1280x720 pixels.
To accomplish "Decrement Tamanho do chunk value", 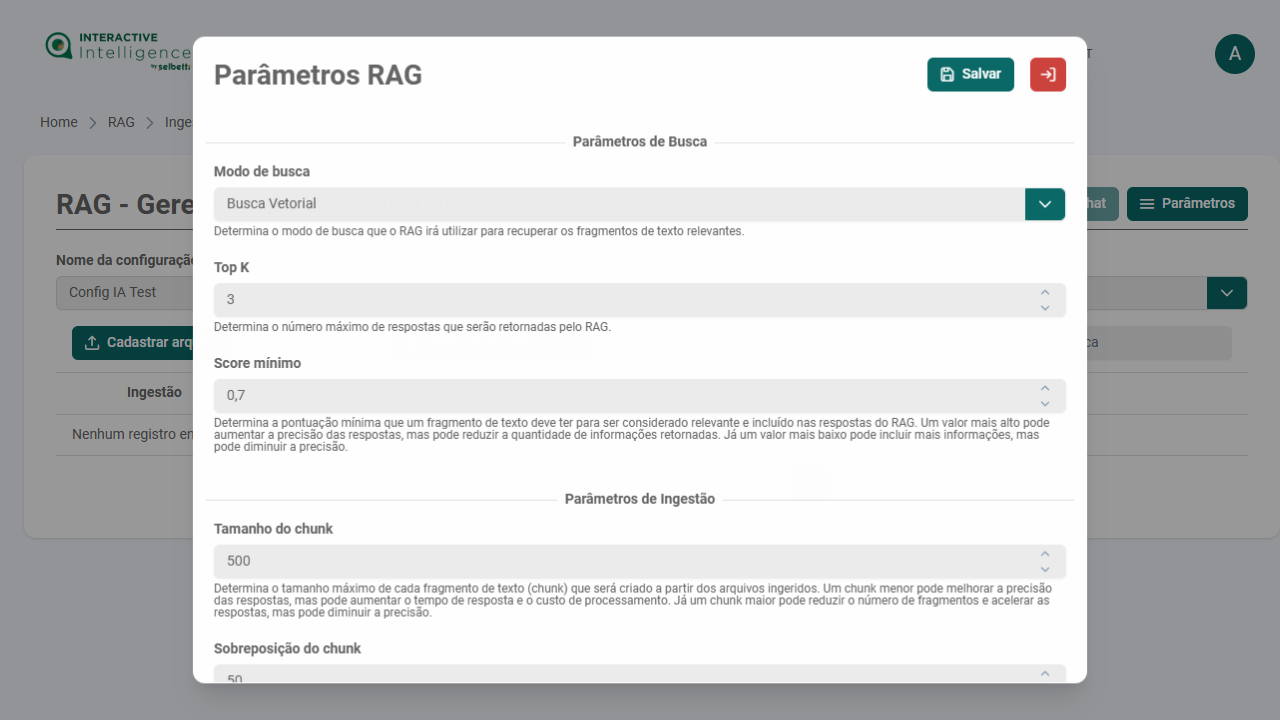I will (x=1045, y=569).
